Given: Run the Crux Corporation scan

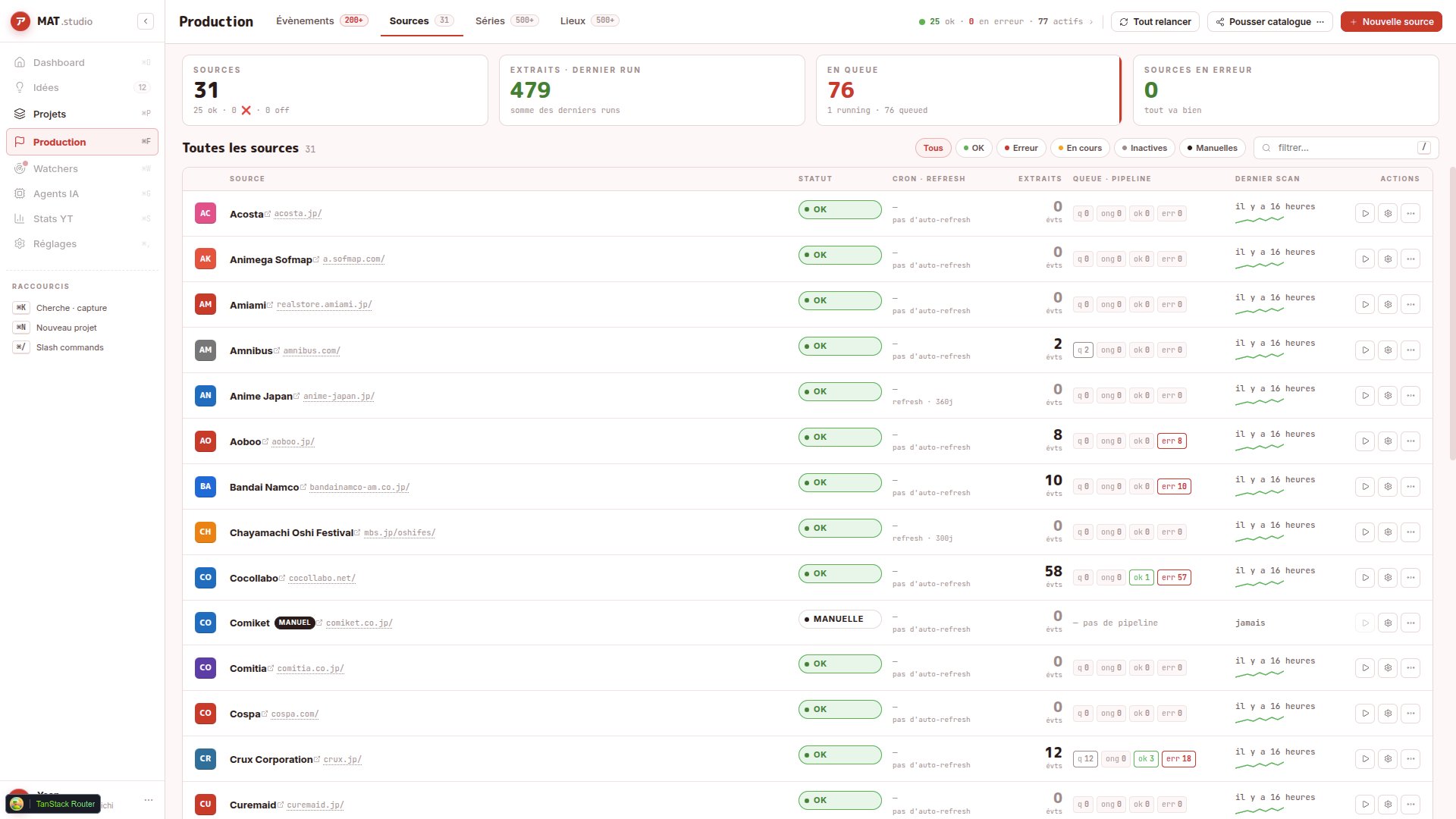Looking at the screenshot, I should point(1365,759).
